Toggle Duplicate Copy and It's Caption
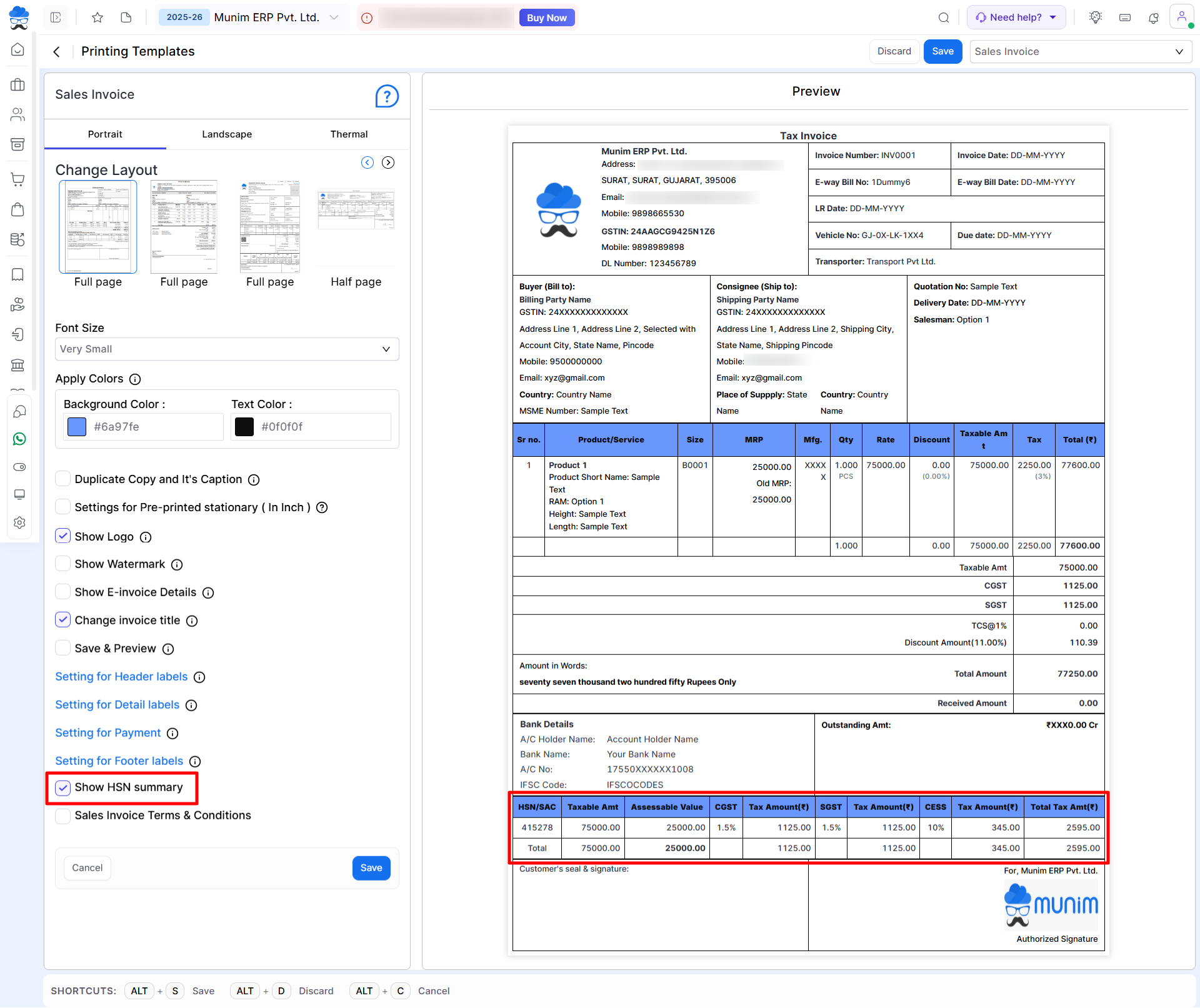 [63, 479]
